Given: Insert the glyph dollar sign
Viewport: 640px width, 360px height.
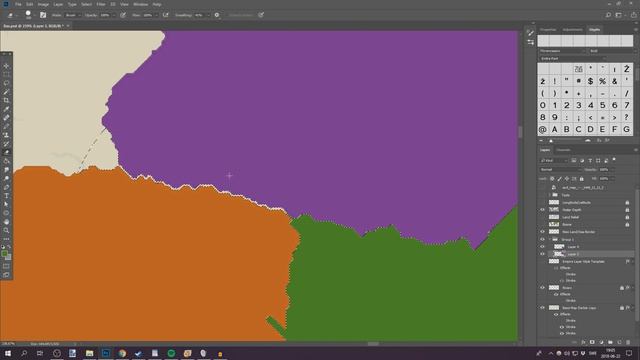Looking at the screenshot, I should point(591,81).
